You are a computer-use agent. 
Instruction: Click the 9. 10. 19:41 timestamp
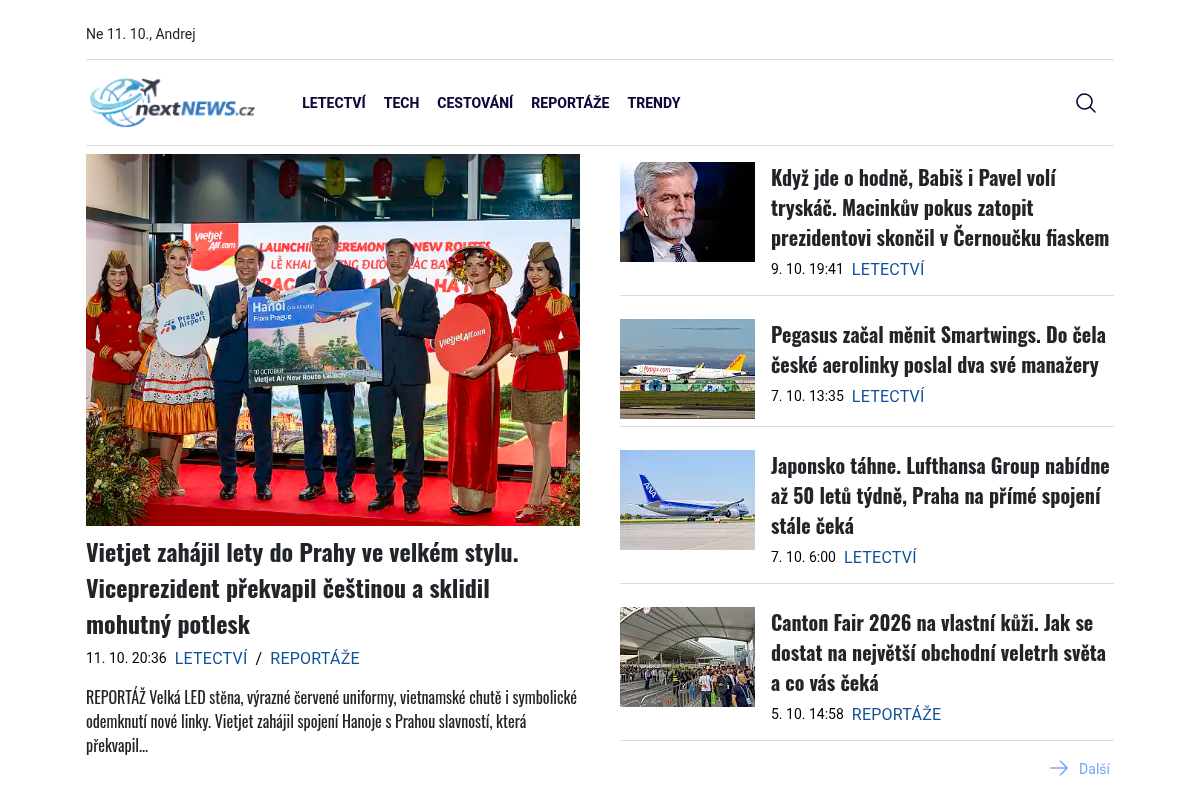tap(807, 269)
